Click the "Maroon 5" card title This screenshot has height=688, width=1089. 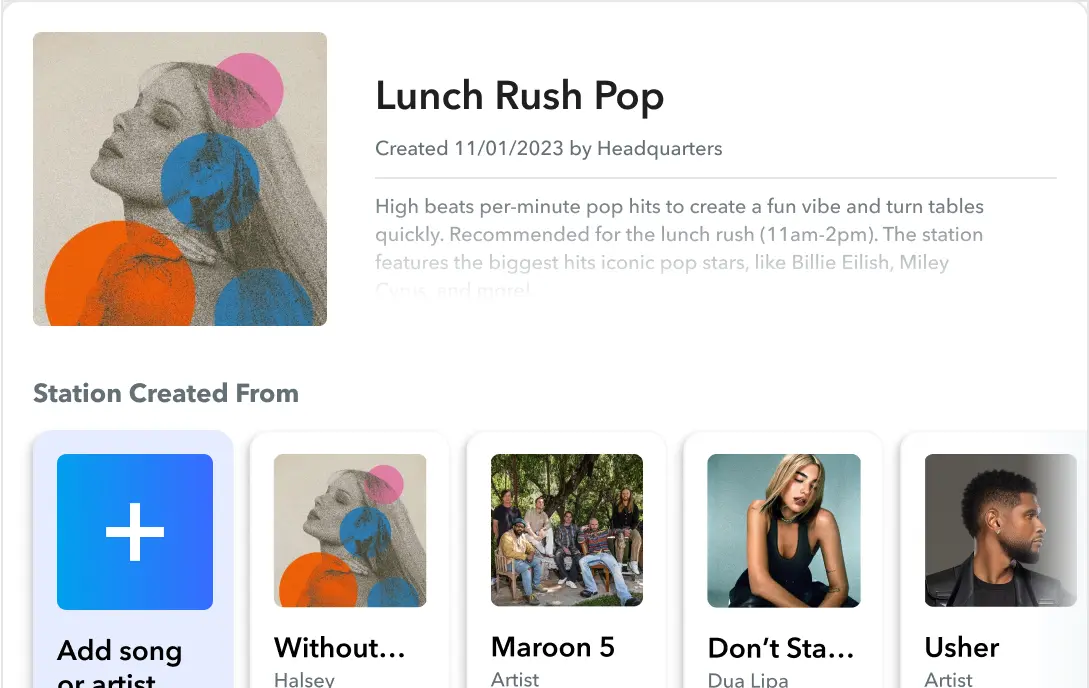pos(553,647)
